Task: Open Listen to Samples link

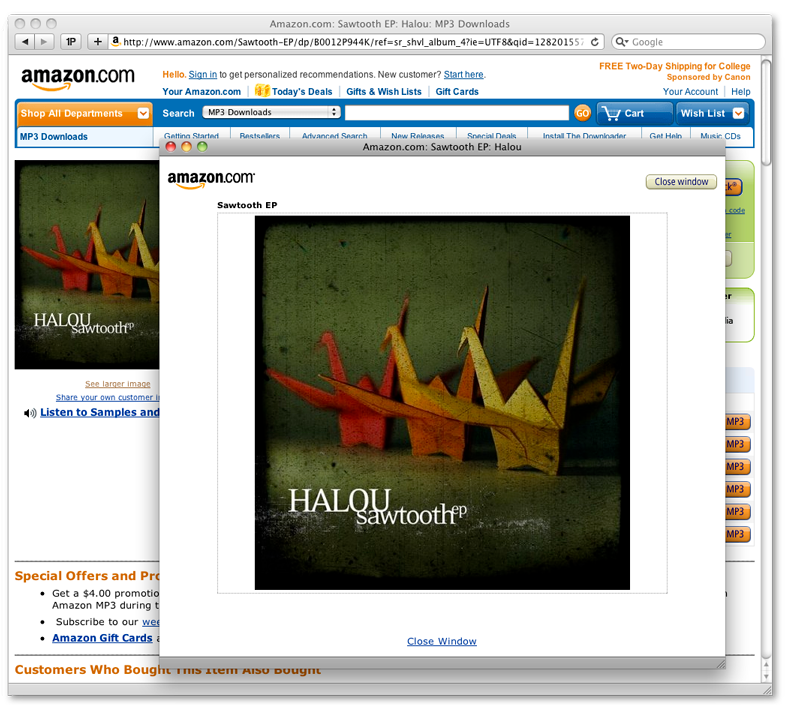Action: 100,412
